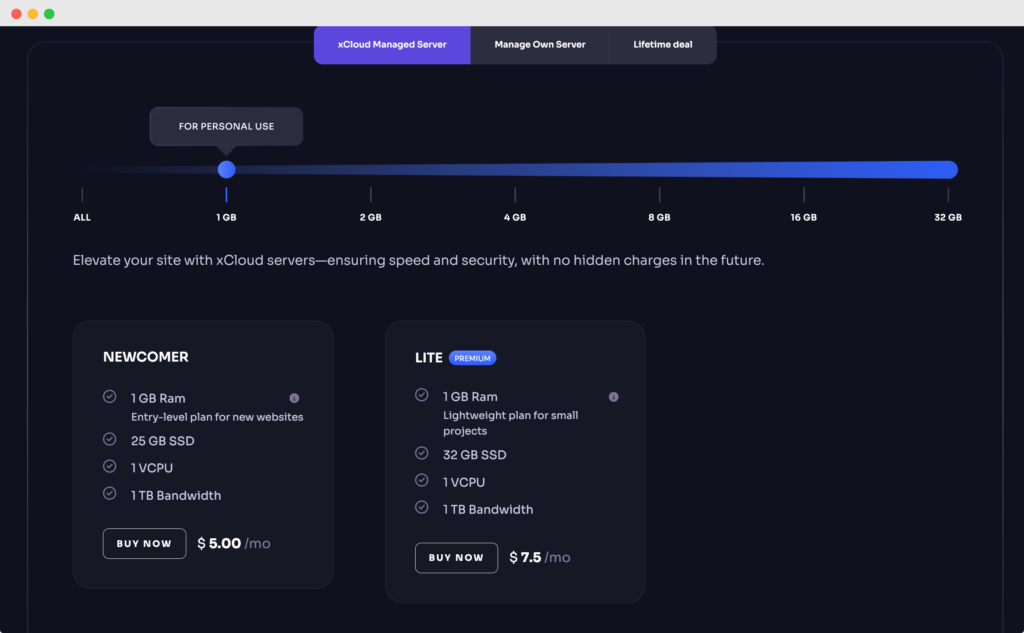Click the info icon beside LITE's 1 GB Ram

point(613,397)
